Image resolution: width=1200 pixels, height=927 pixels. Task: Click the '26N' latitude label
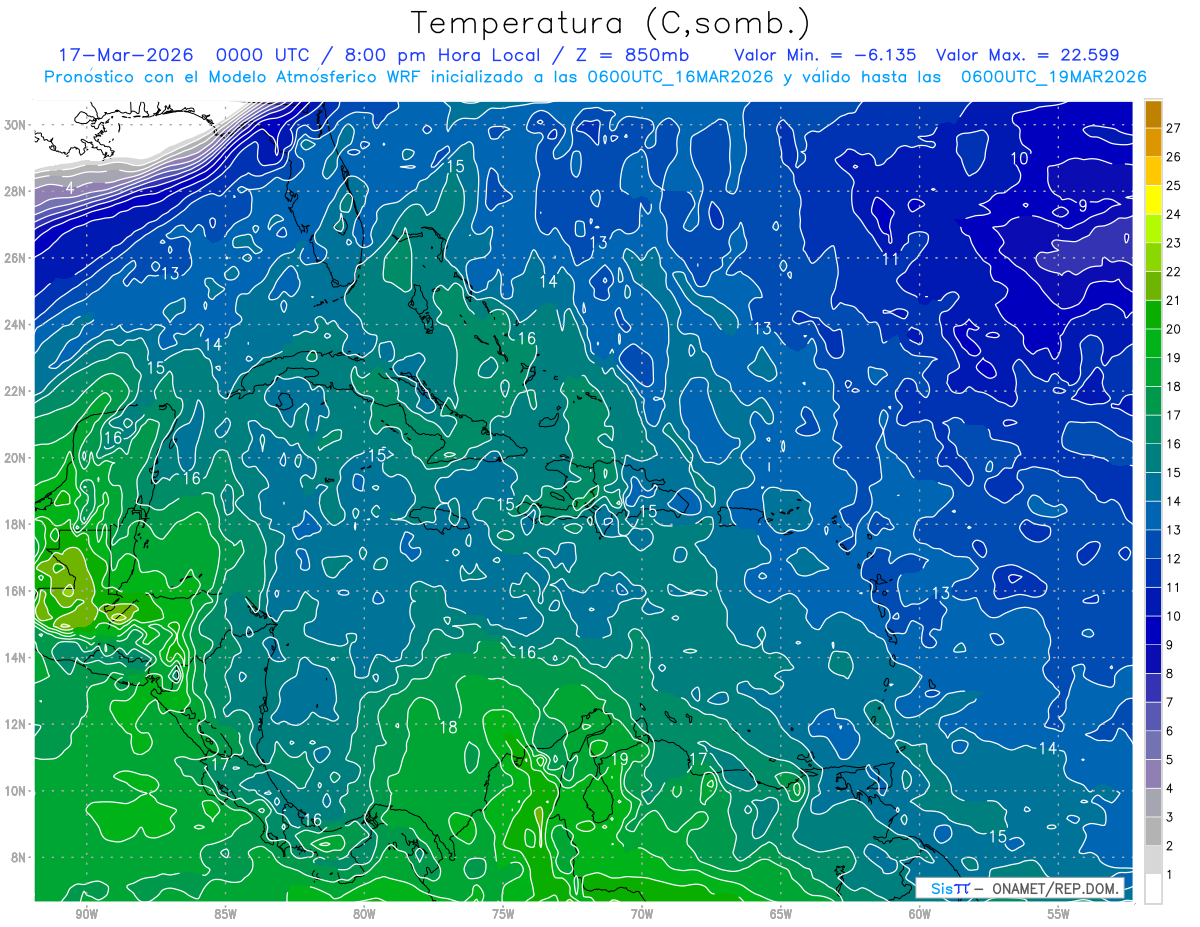click(15, 258)
